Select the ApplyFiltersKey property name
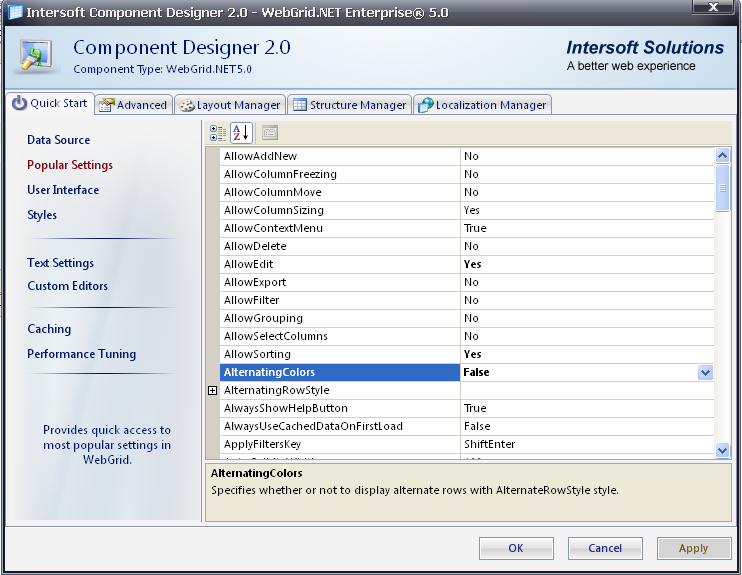 point(262,444)
